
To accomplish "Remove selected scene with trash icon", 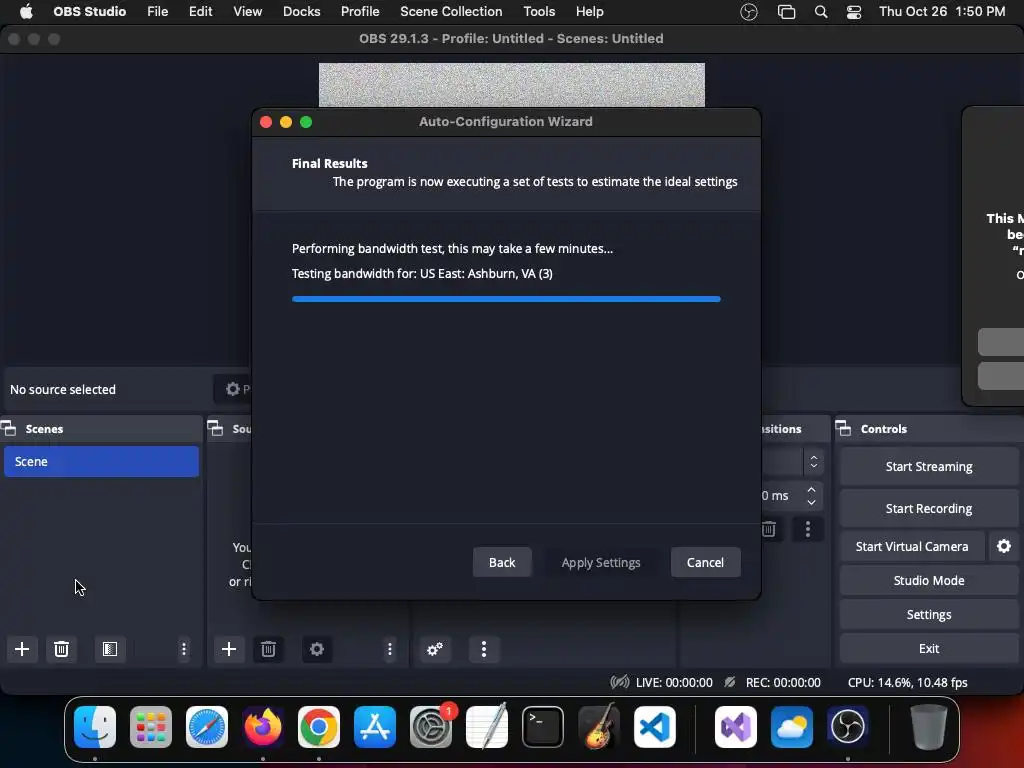I will click(x=61, y=648).
